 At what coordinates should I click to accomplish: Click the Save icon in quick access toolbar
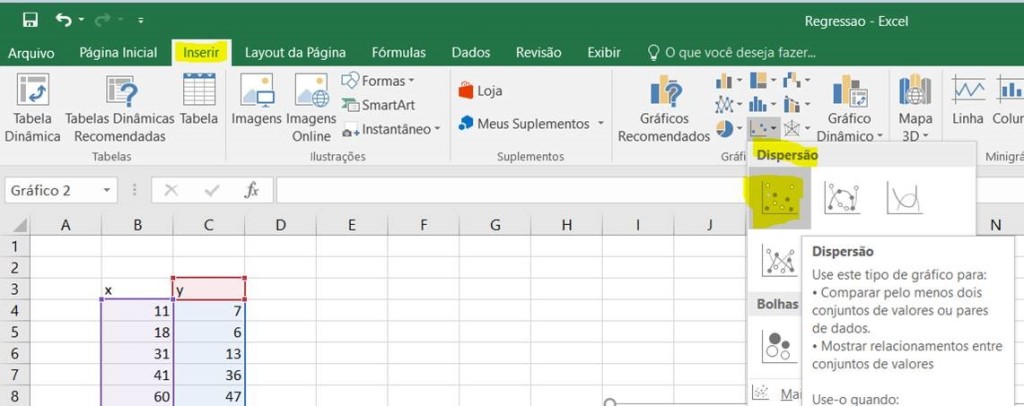(29, 19)
